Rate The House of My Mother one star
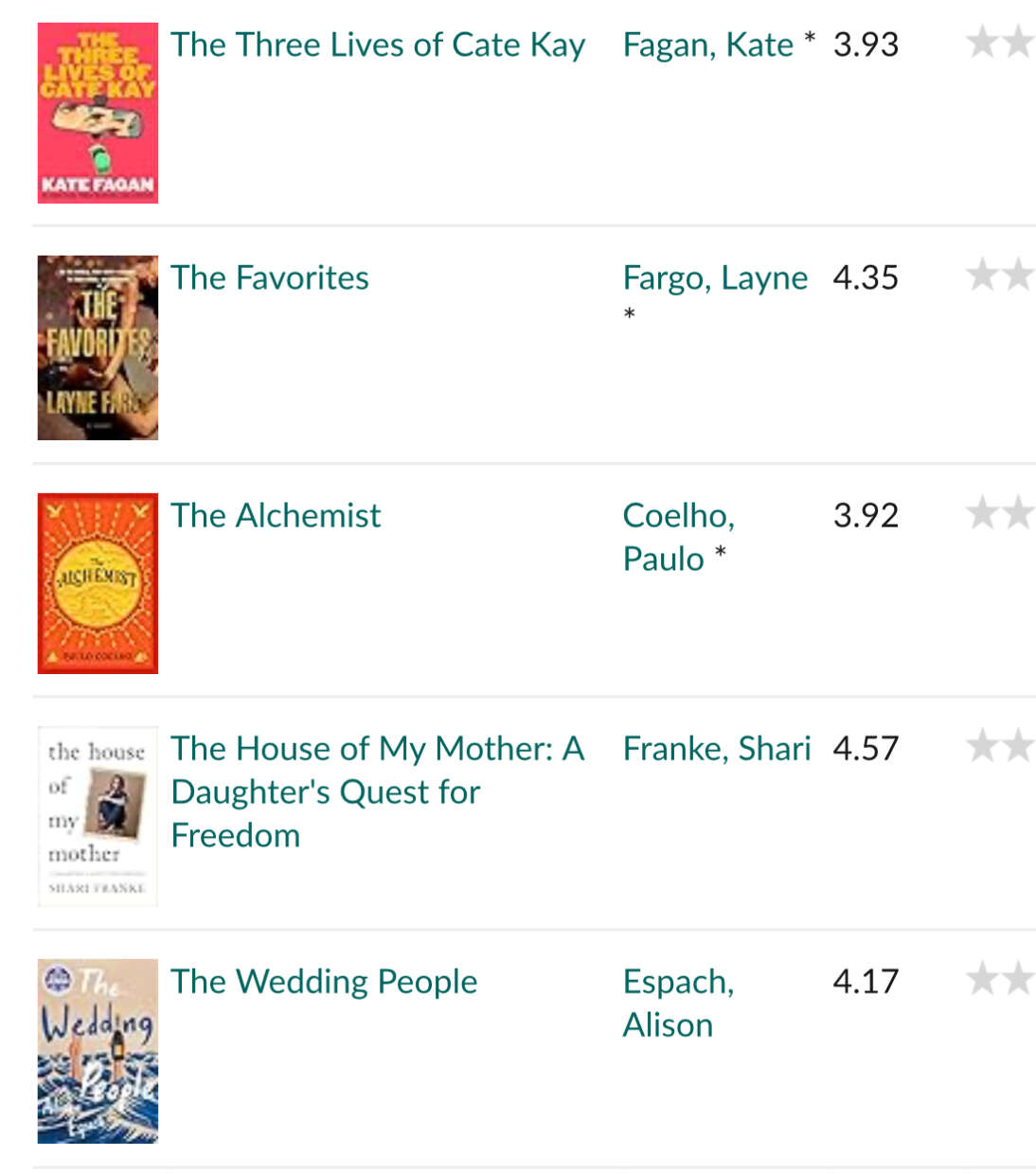Viewport: 1036px width, 1174px height. 982,745
